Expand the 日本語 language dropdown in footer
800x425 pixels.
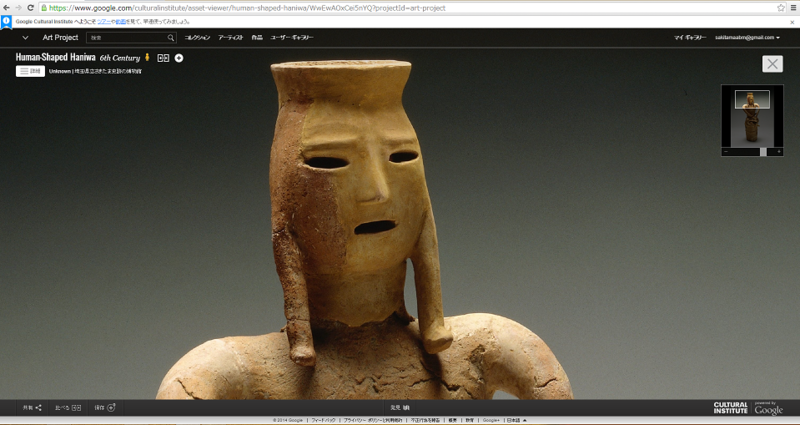coord(516,420)
